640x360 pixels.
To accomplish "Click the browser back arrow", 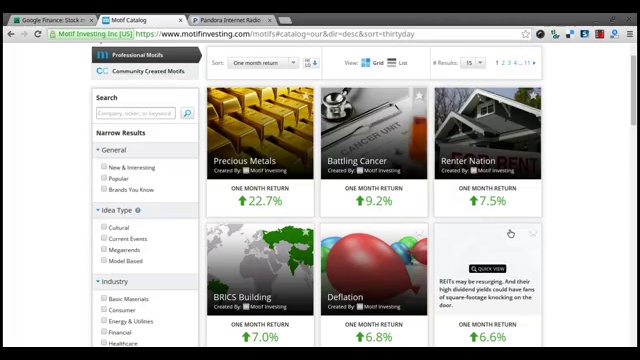I will [11, 34].
